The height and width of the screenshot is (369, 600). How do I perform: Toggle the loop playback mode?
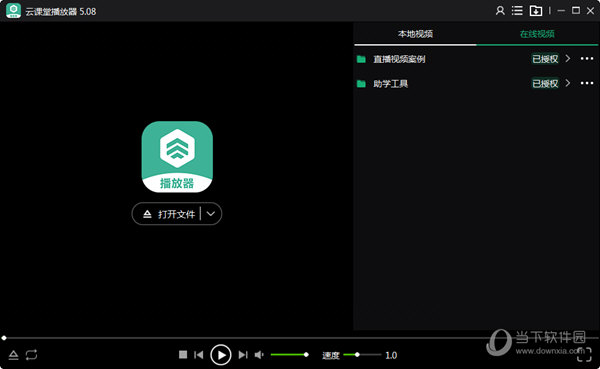pos(31,355)
